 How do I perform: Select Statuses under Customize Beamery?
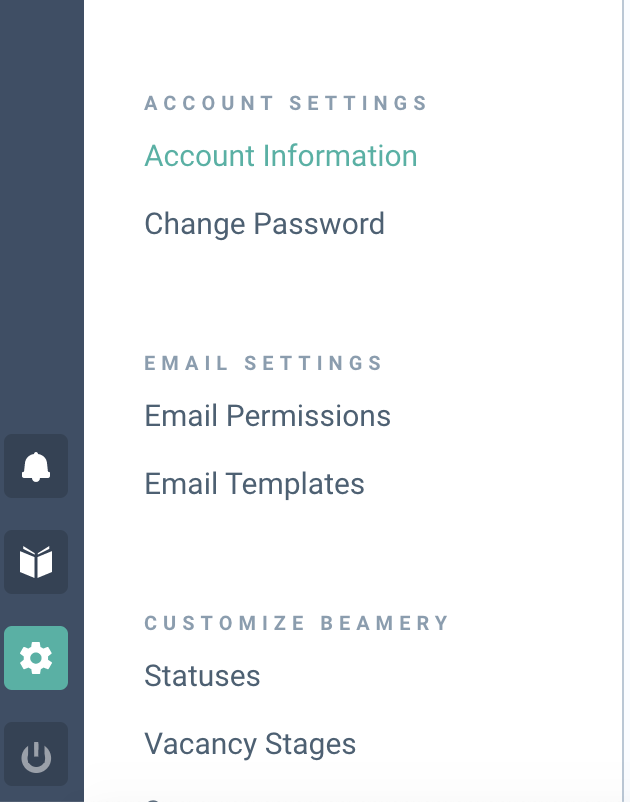202,676
